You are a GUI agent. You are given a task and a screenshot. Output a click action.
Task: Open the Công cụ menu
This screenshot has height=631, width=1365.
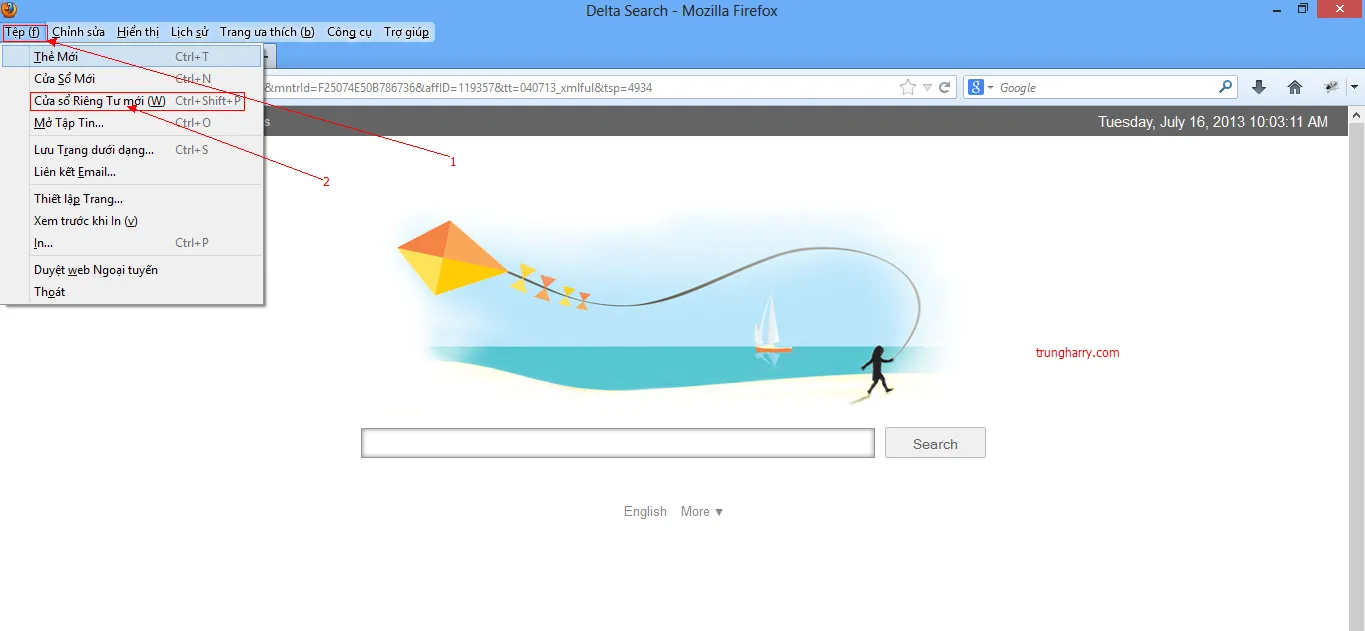(349, 32)
